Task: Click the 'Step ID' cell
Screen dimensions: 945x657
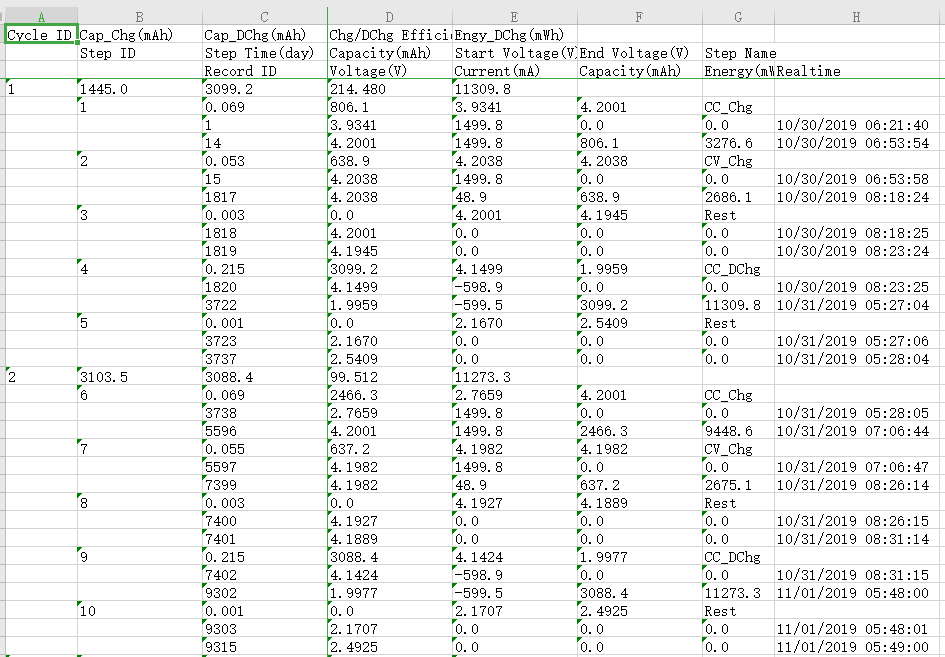Action: (140, 52)
